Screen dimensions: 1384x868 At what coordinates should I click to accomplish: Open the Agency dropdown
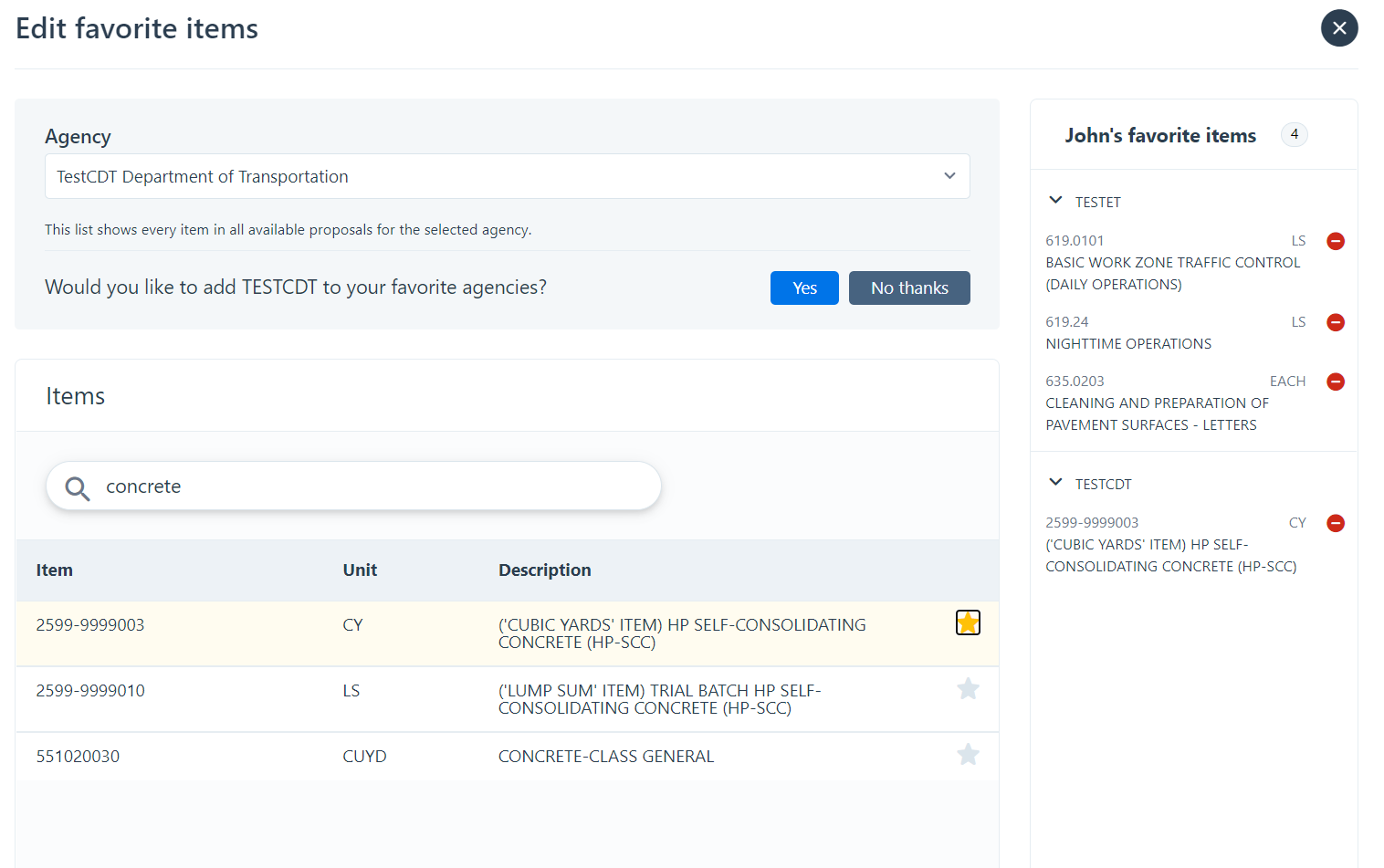pyautogui.click(x=507, y=177)
